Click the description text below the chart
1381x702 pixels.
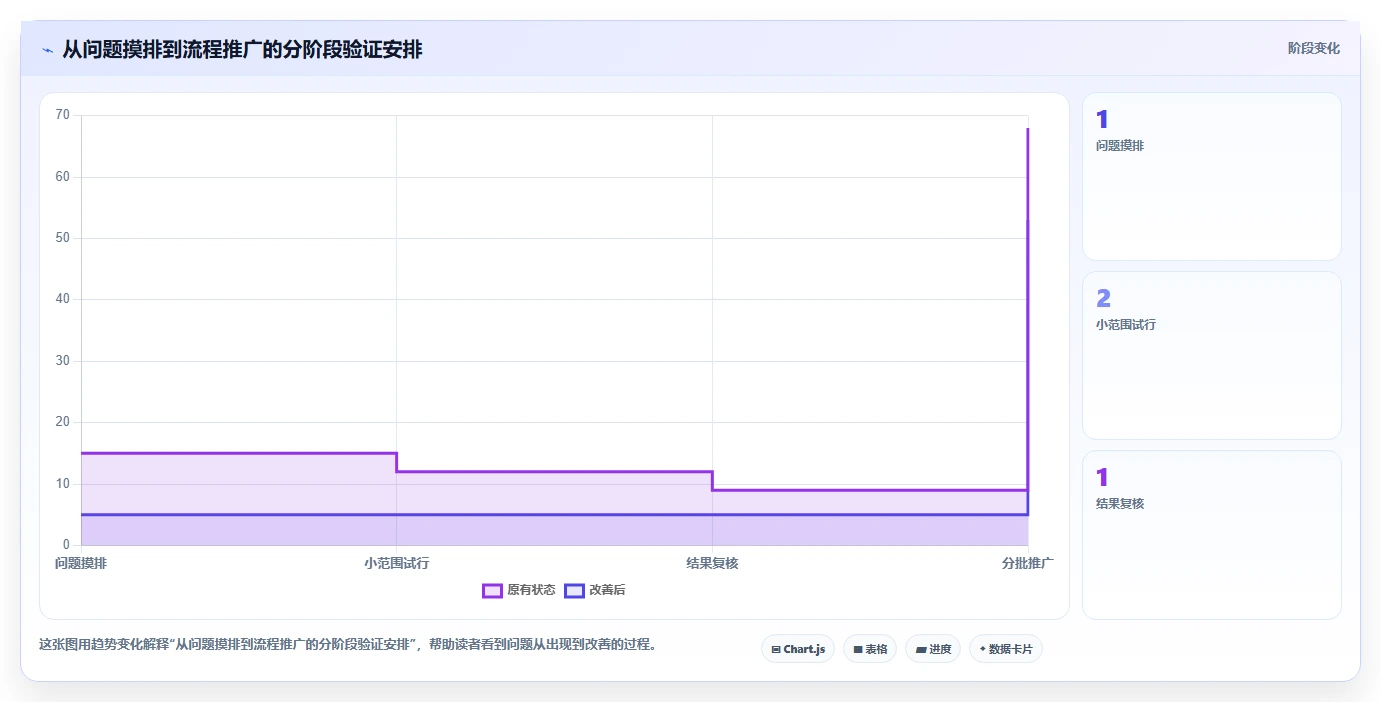pyautogui.click(x=349, y=644)
